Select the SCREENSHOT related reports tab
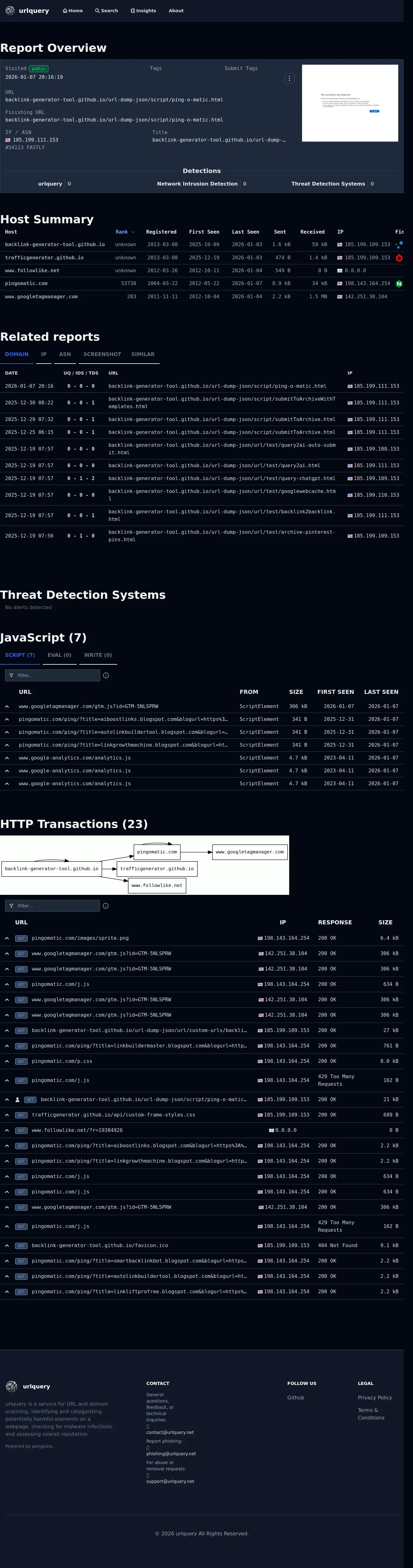Screen dimensions: 413x1568 102,354
